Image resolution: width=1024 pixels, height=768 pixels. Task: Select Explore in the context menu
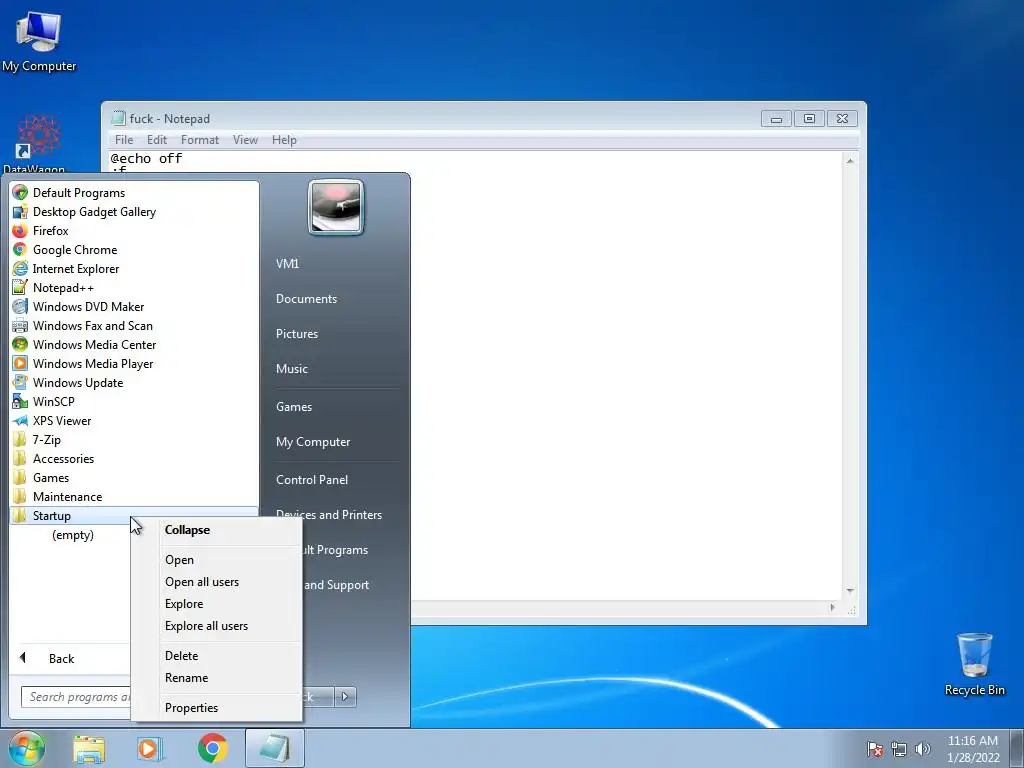tap(217, 604)
